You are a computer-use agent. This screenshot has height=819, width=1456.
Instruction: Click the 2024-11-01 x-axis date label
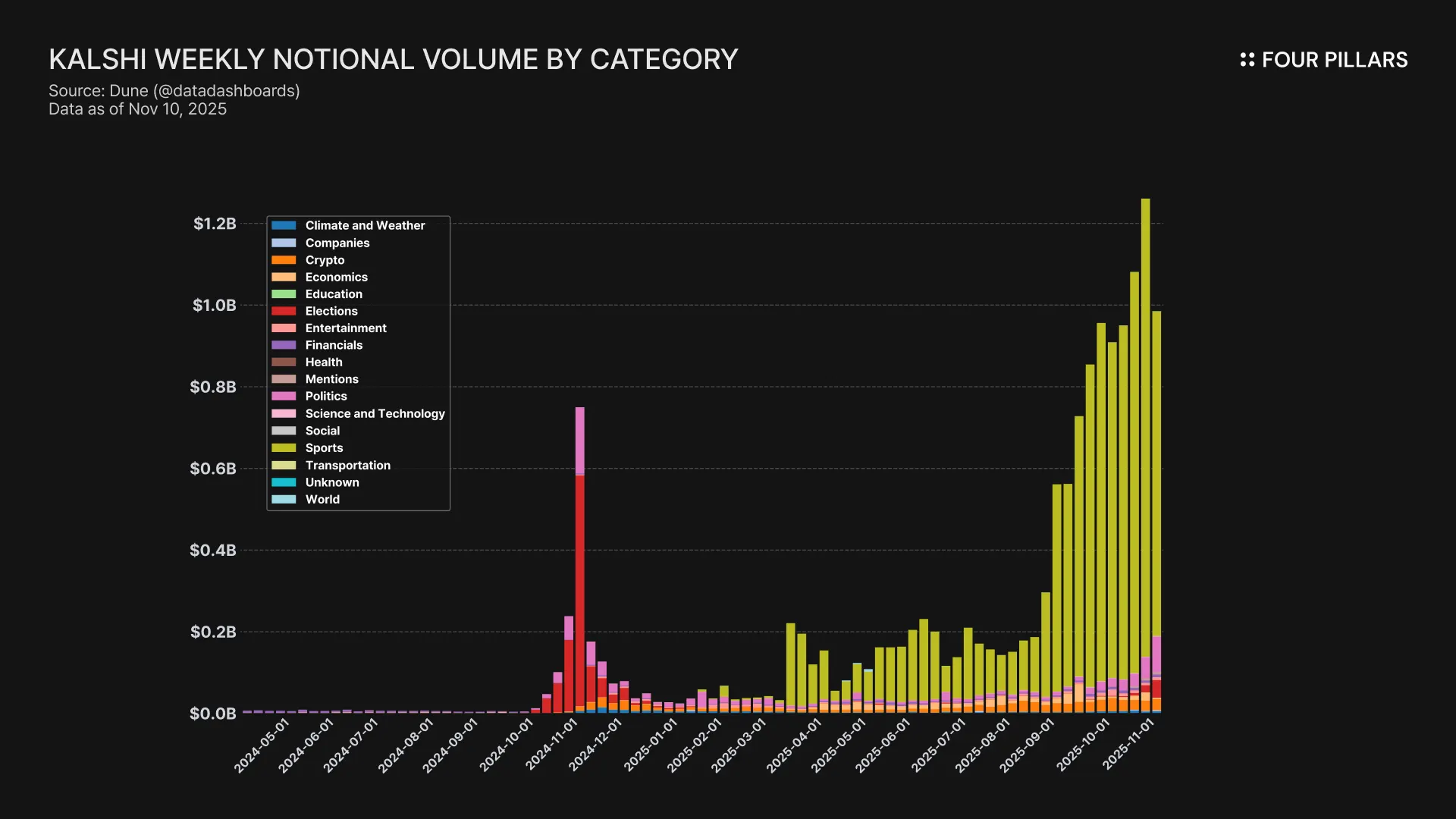[x=551, y=745]
